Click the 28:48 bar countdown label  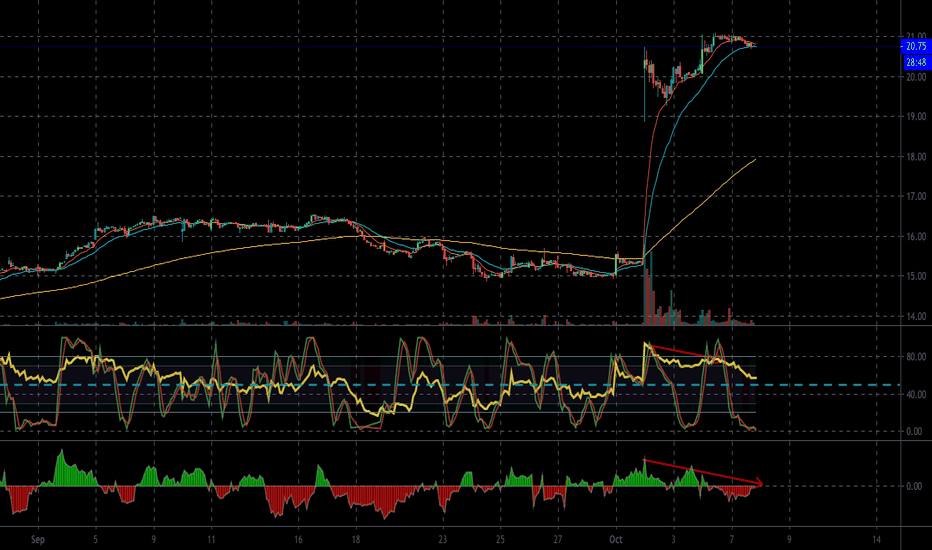click(916, 62)
